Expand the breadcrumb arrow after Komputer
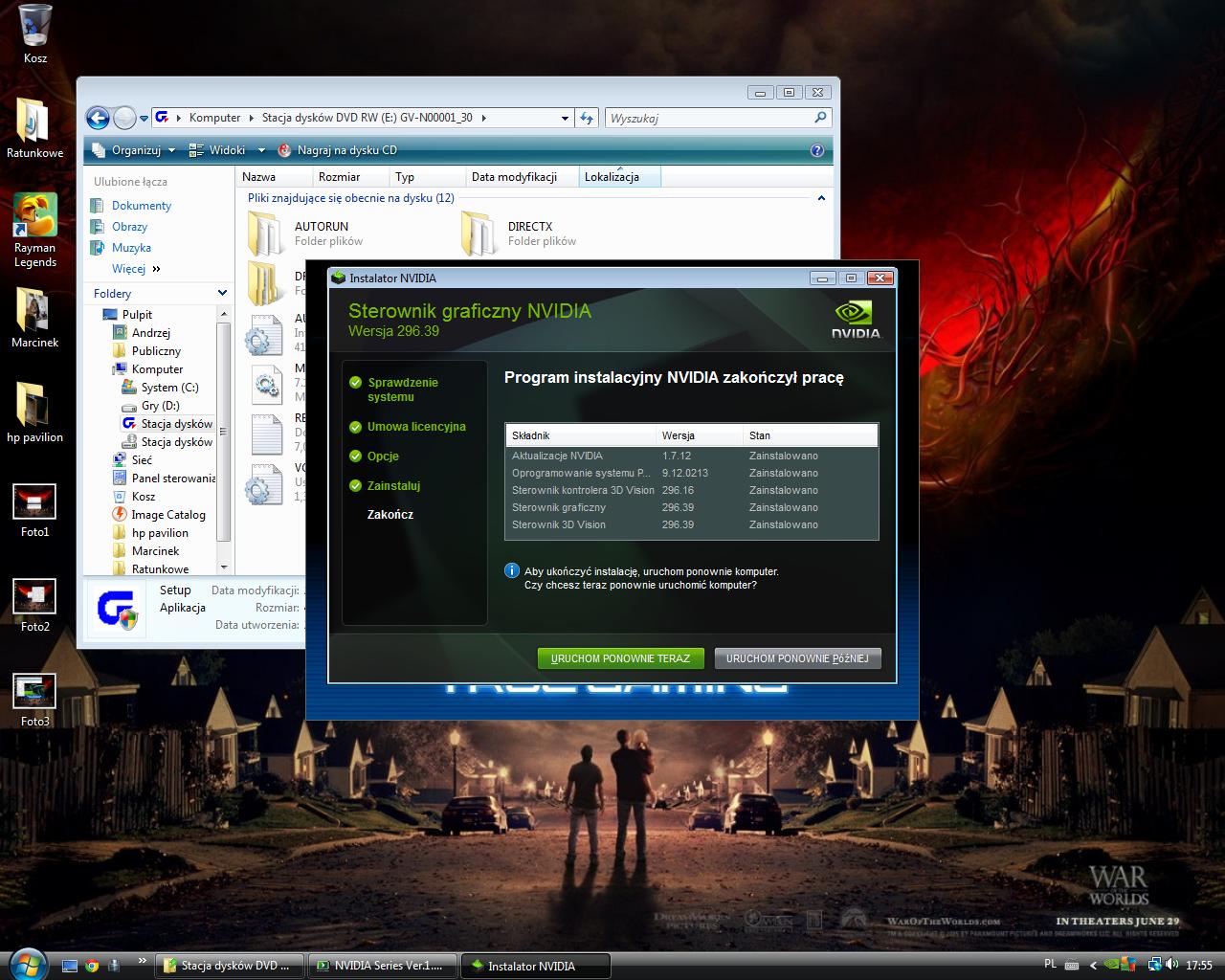The height and width of the screenshot is (980, 1225). point(252,118)
